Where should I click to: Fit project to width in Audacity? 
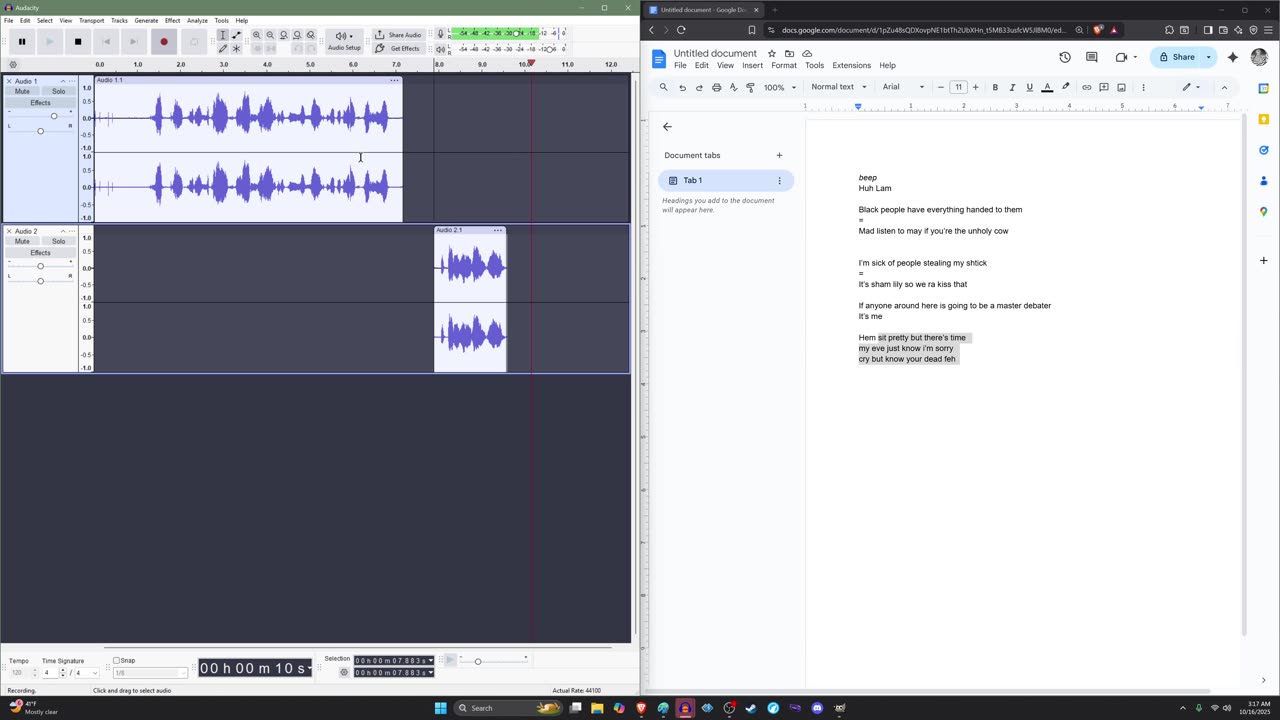[297, 36]
